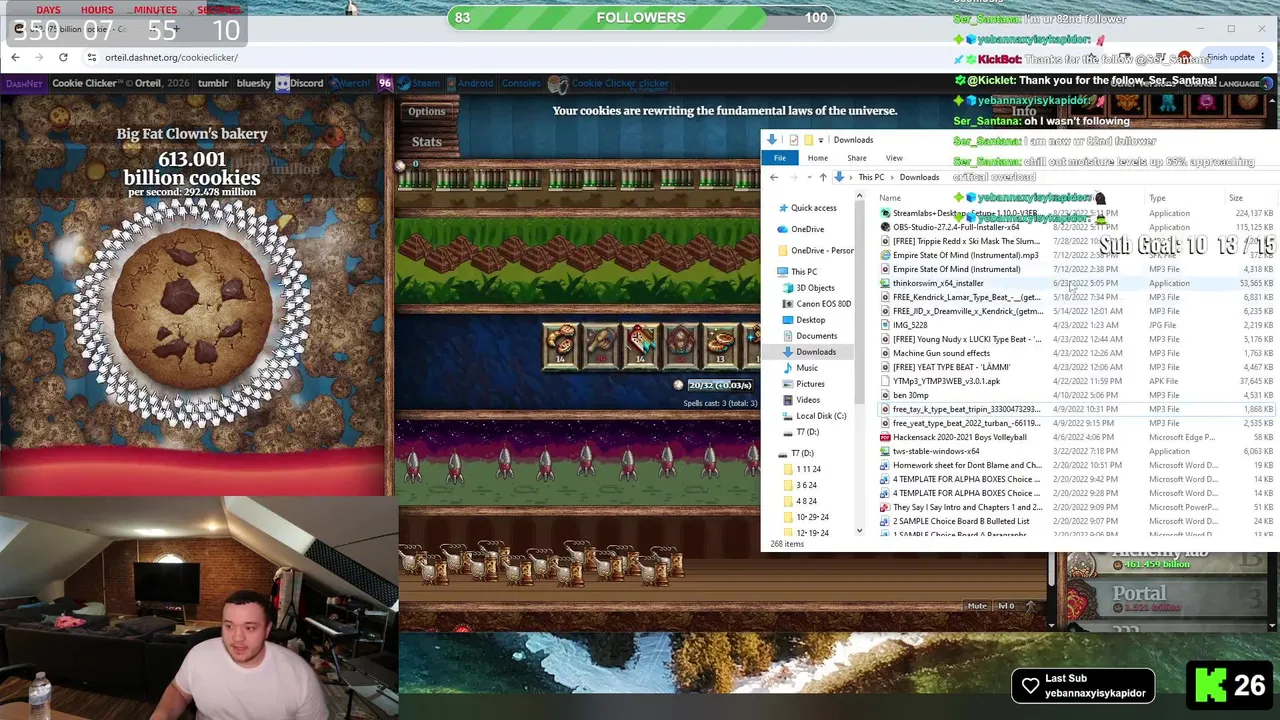This screenshot has width=1280, height=720.
Task: Open the View ribbon tab in explorer
Action: (x=894, y=158)
